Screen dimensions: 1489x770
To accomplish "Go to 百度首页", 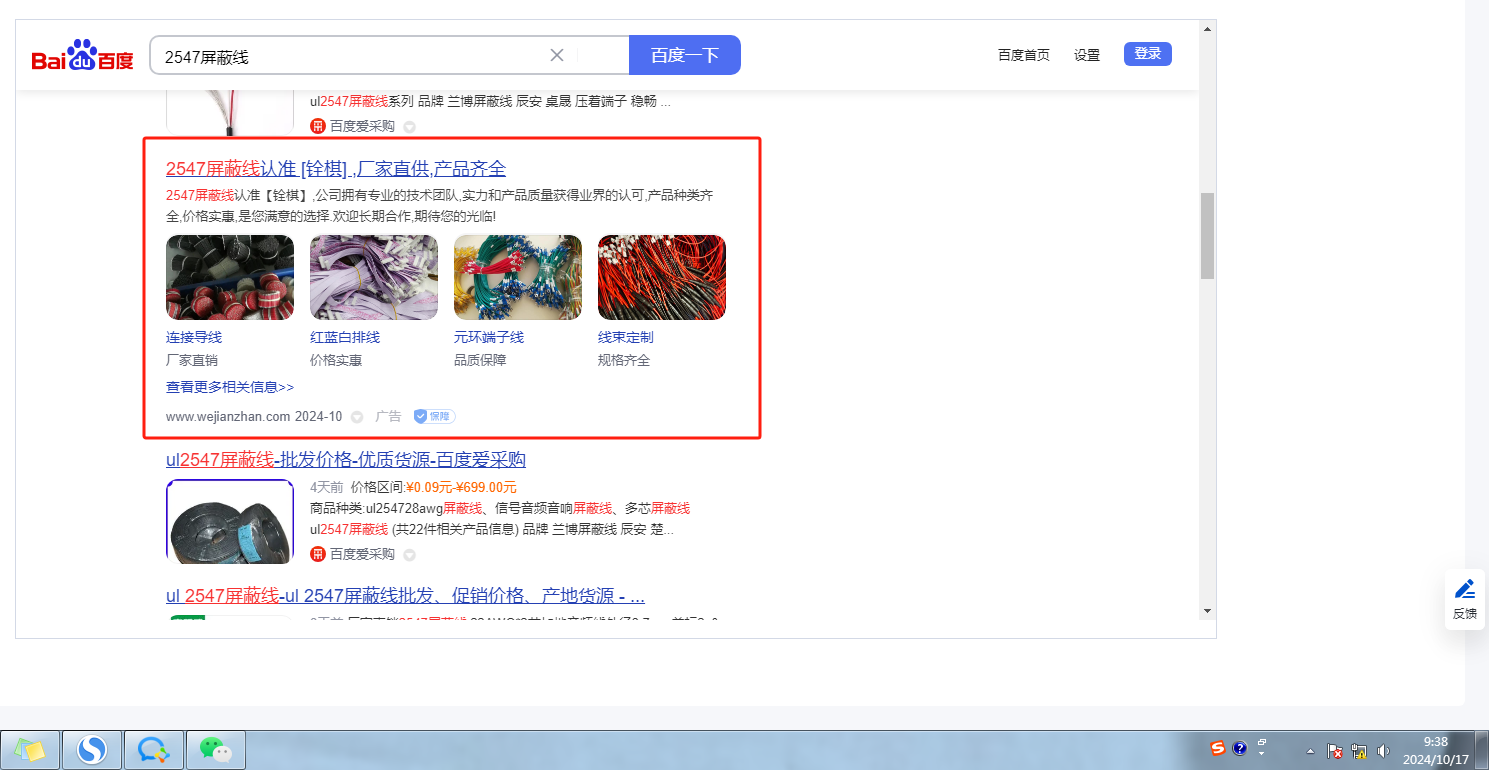I will (x=1024, y=55).
